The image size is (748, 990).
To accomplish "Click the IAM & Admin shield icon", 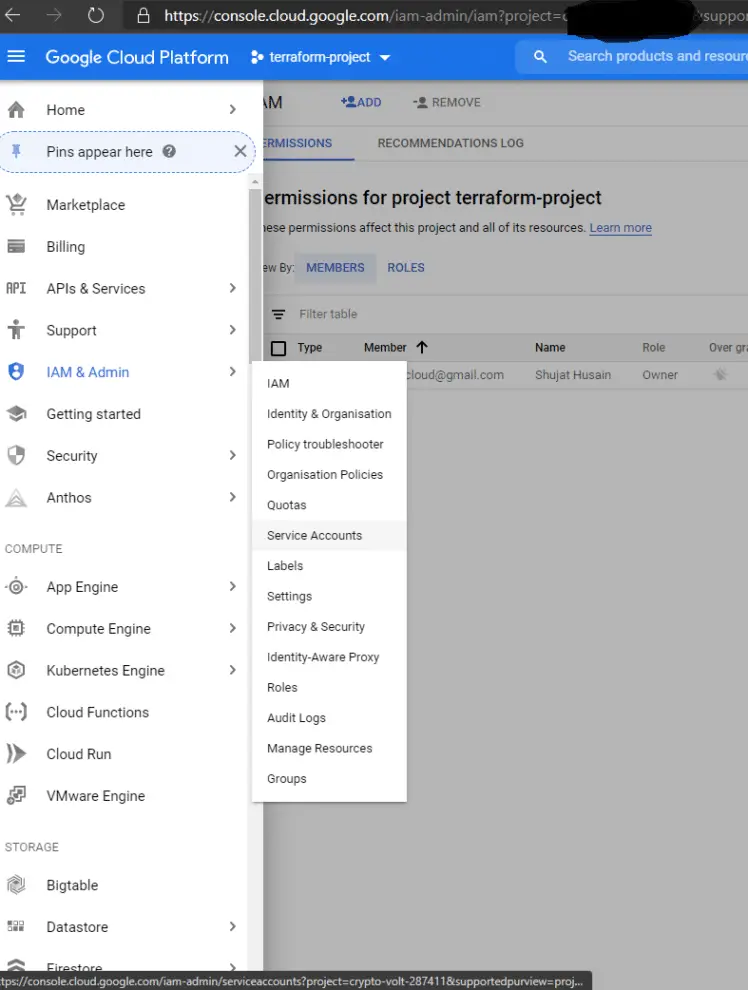I will (x=16, y=371).
